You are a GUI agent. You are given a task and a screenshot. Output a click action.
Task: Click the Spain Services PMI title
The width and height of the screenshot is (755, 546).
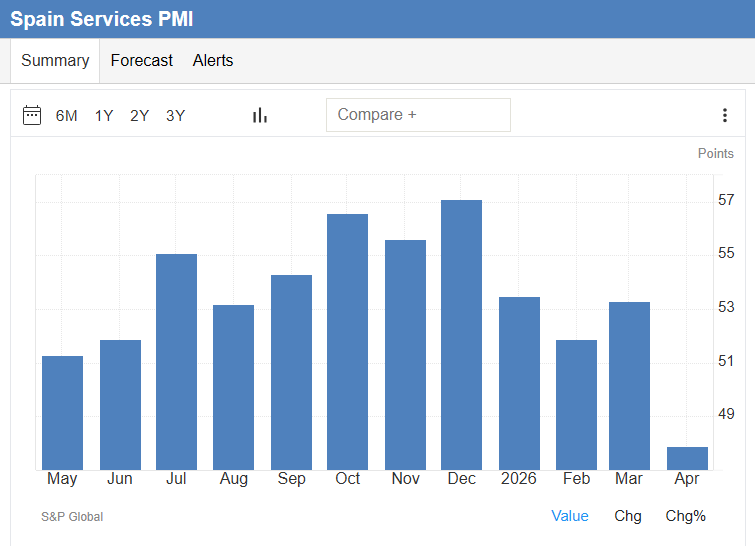pyautogui.click(x=102, y=19)
